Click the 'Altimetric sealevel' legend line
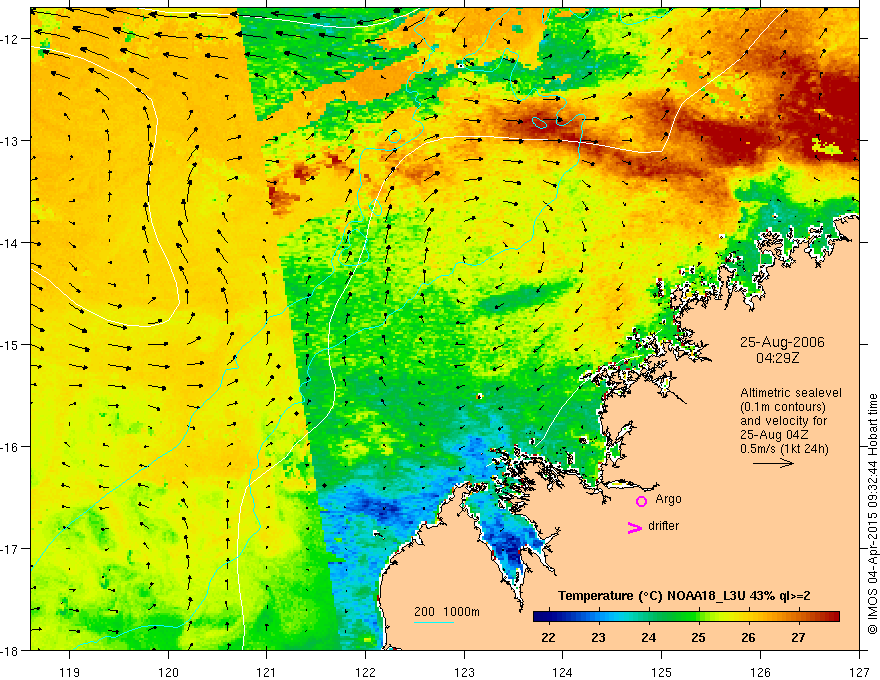Viewport: 880px width, 680px height. click(x=791, y=393)
